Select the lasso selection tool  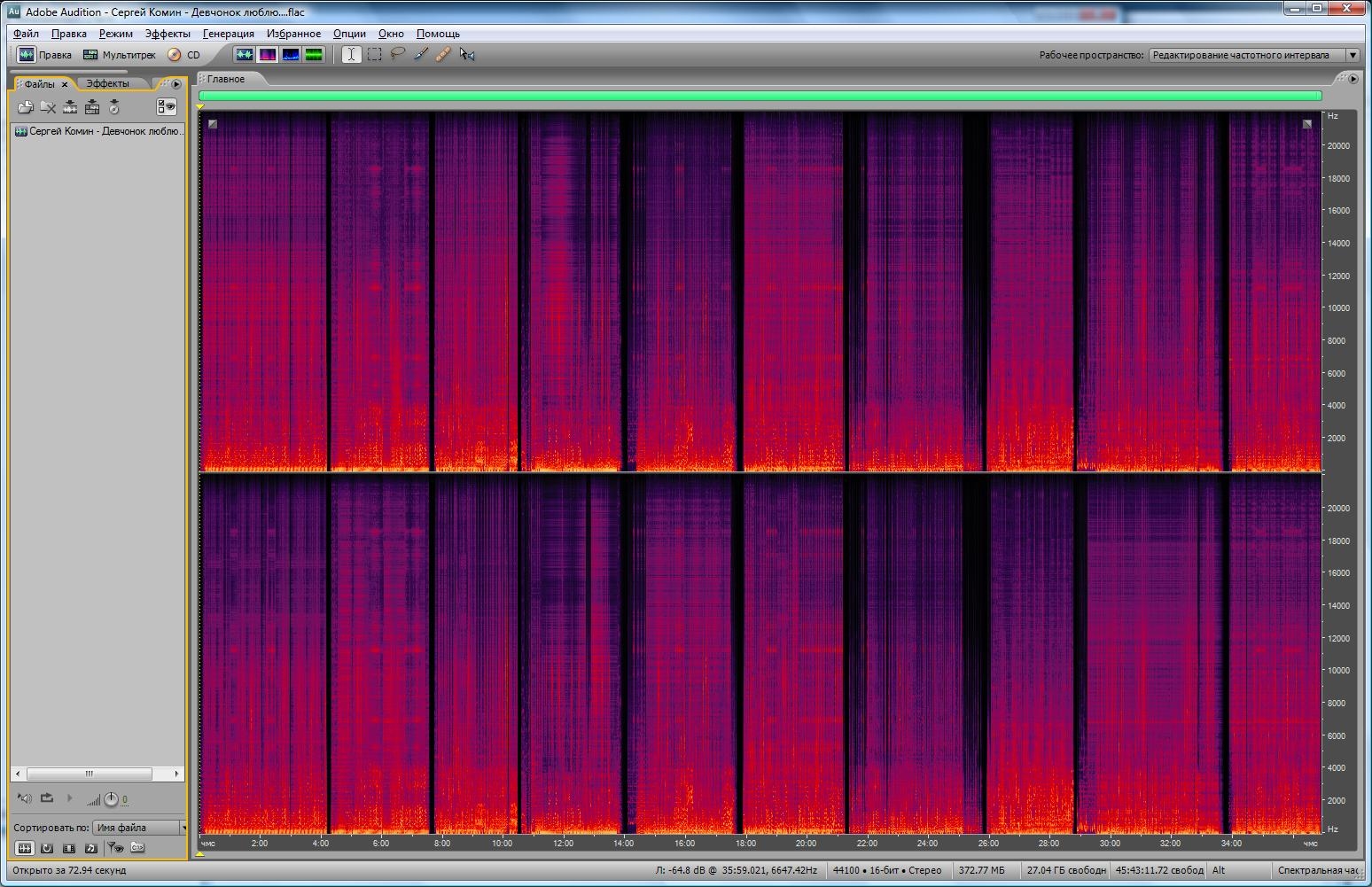click(x=398, y=55)
